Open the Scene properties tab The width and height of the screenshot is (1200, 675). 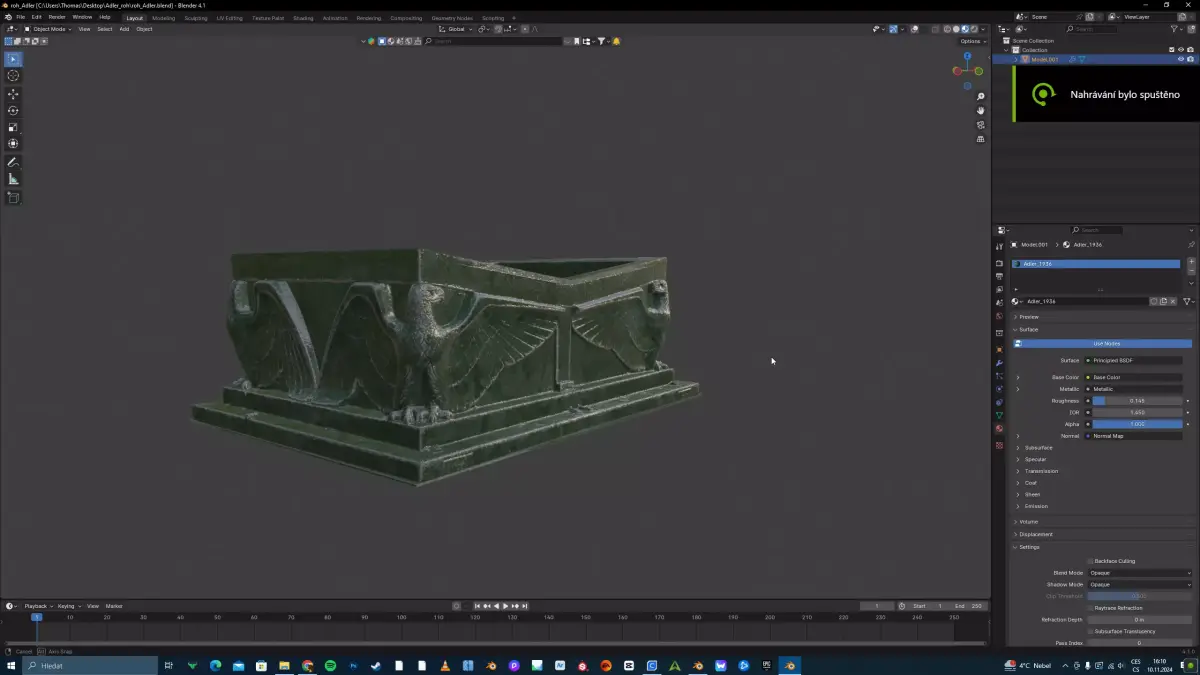[999, 303]
